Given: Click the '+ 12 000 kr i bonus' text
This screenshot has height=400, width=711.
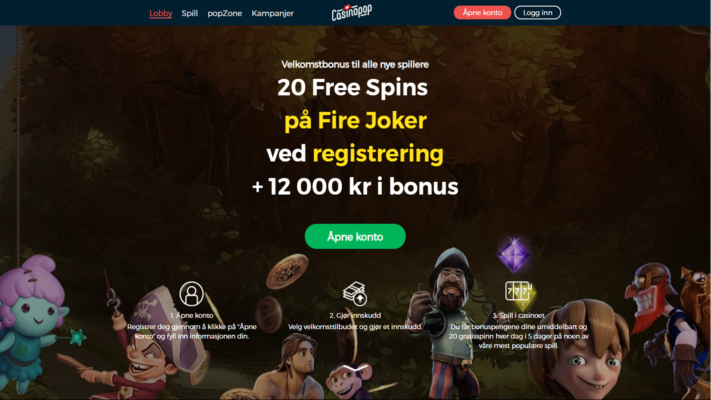Looking at the screenshot, I should [355, 186].
